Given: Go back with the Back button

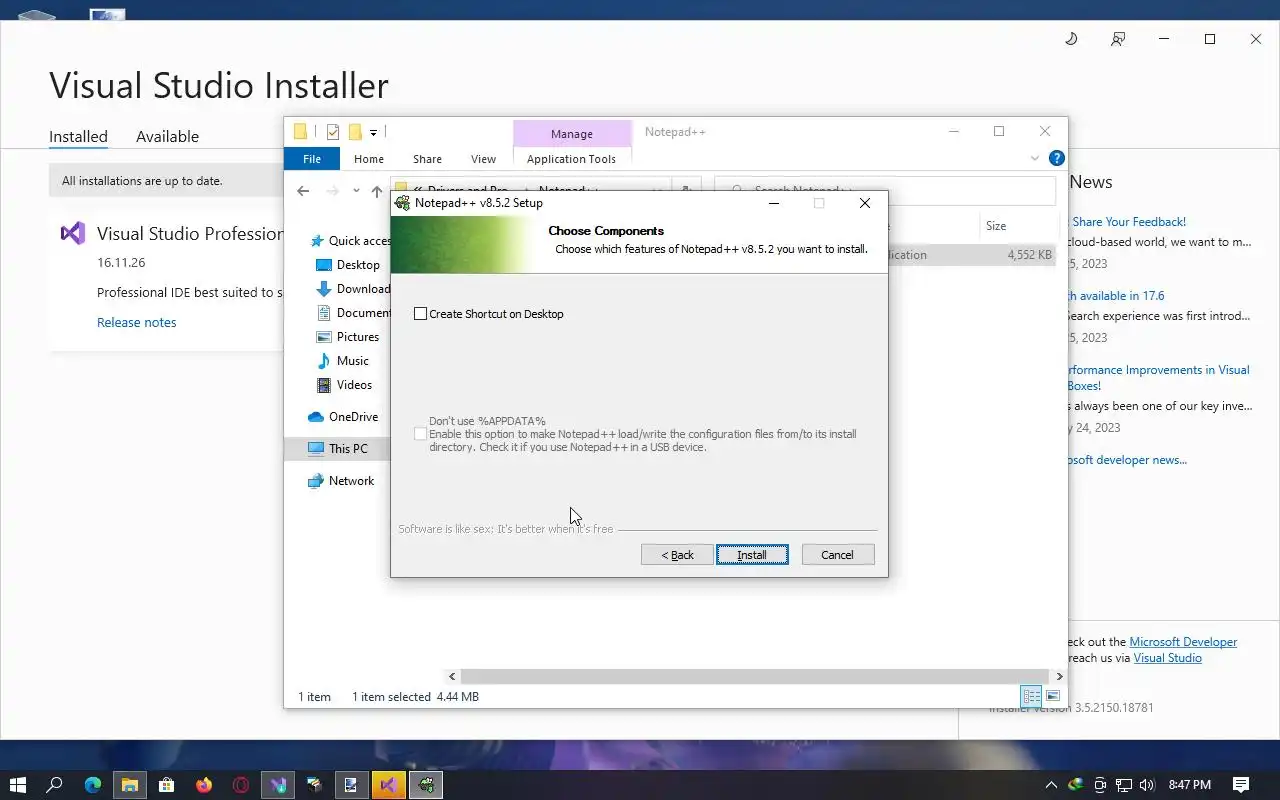Looking at the screenshot, I should click(677, 555).
